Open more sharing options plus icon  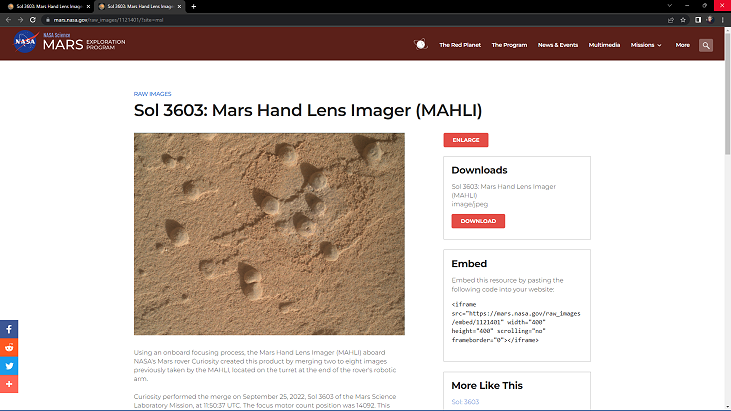pos(9,384)
